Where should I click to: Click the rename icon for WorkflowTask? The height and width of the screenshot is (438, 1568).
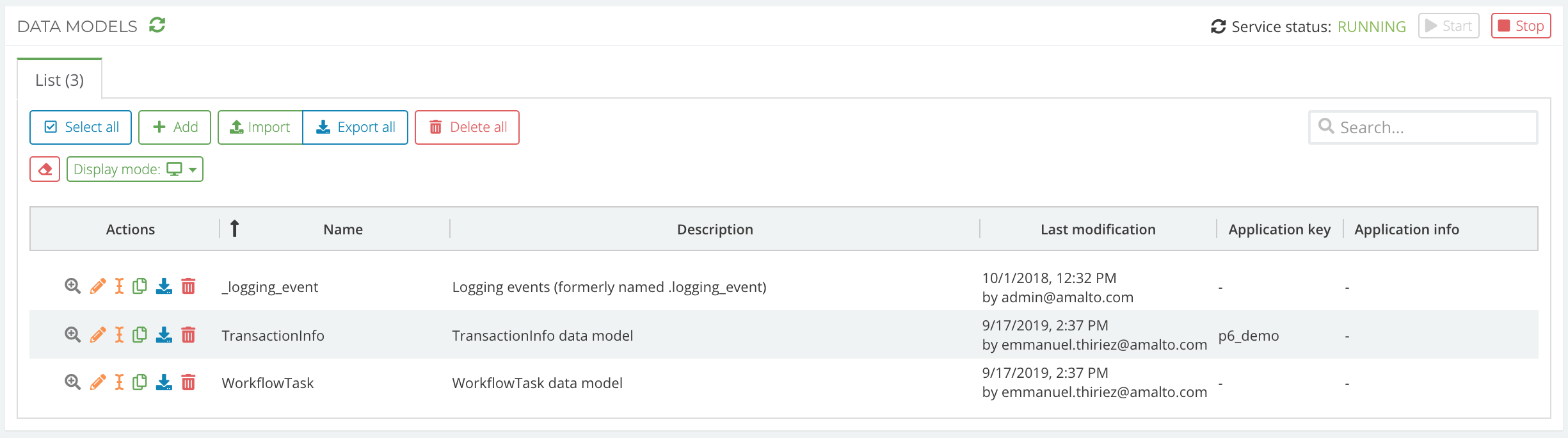coord(118,382)
